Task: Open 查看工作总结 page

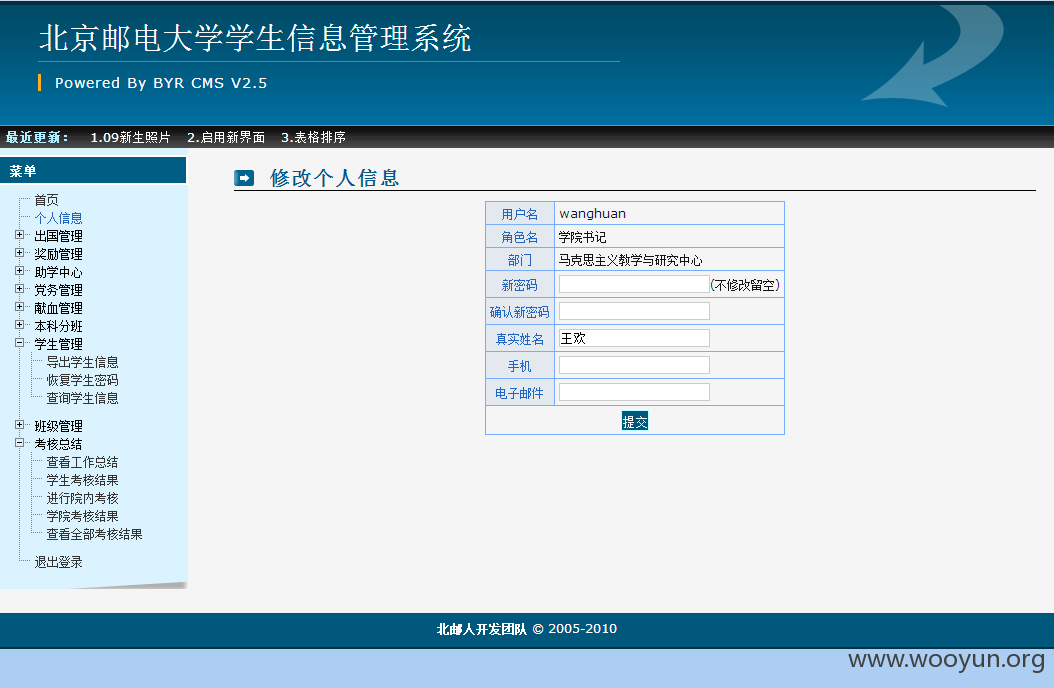Action: (x=82, y=462)
